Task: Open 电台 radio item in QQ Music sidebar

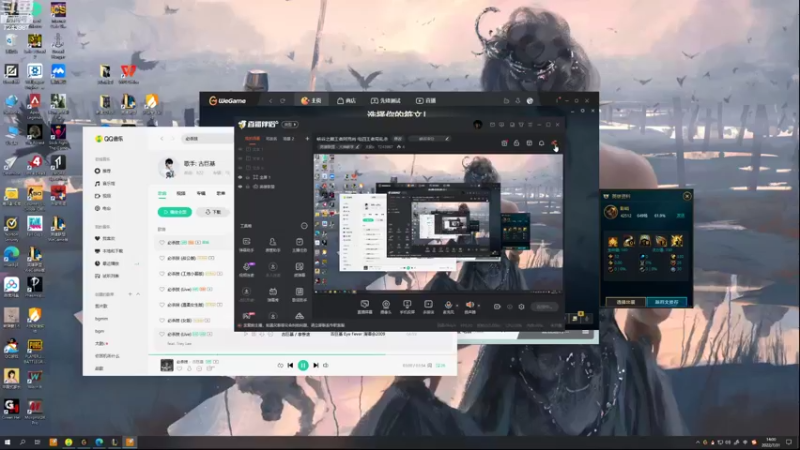Action: 104,208
